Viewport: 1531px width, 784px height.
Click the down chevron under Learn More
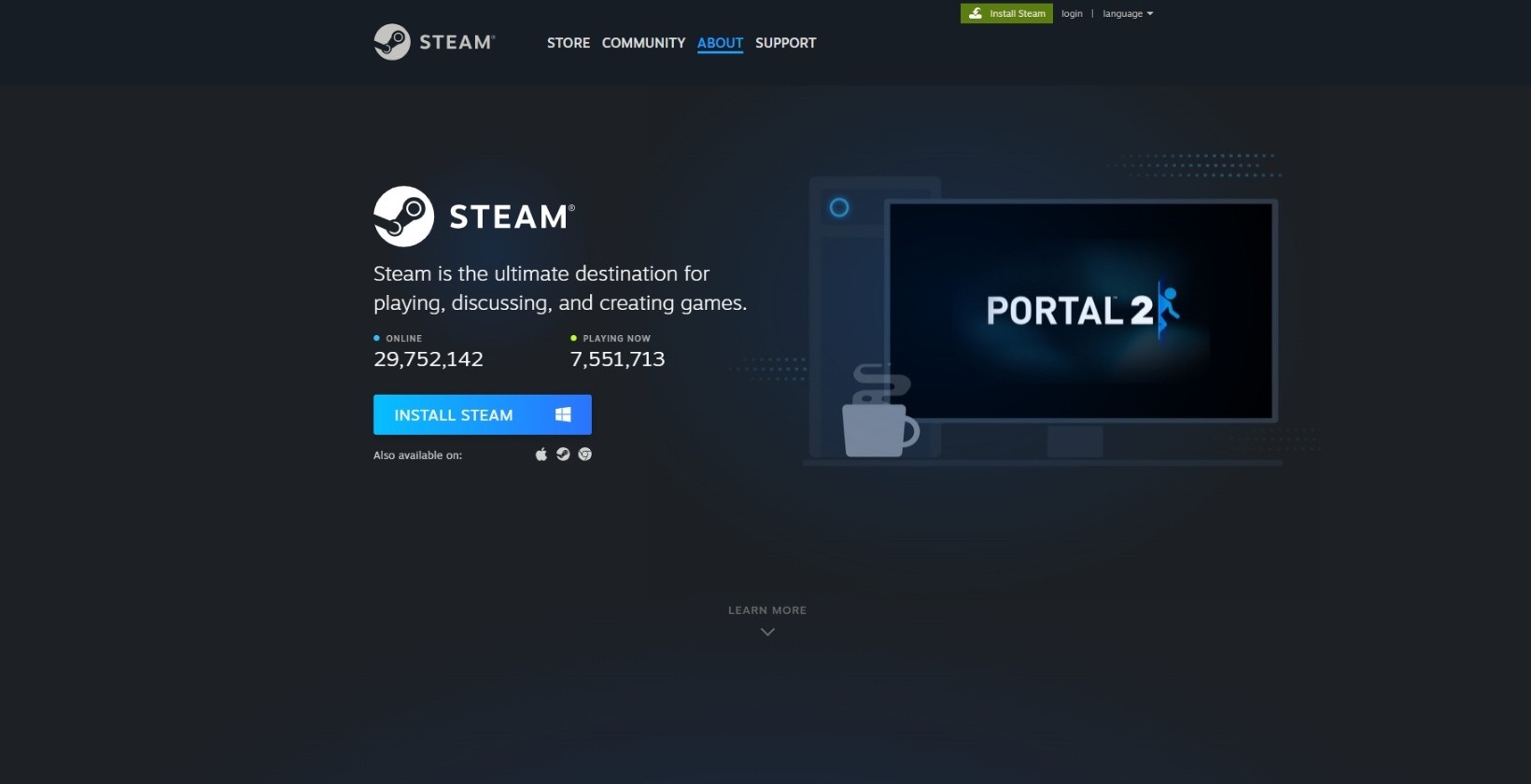pos(767,632)
